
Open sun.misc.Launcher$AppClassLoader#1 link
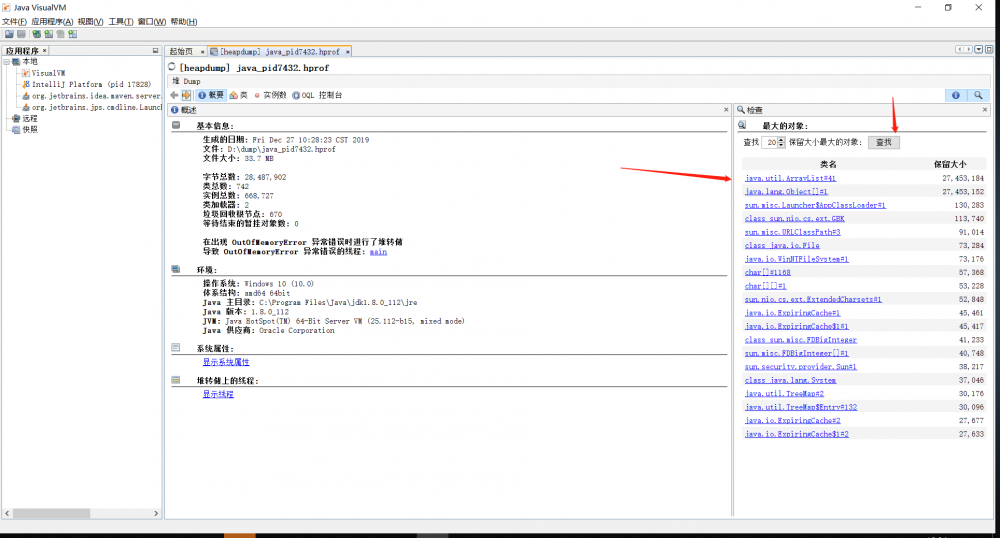[x=815, y=205]
